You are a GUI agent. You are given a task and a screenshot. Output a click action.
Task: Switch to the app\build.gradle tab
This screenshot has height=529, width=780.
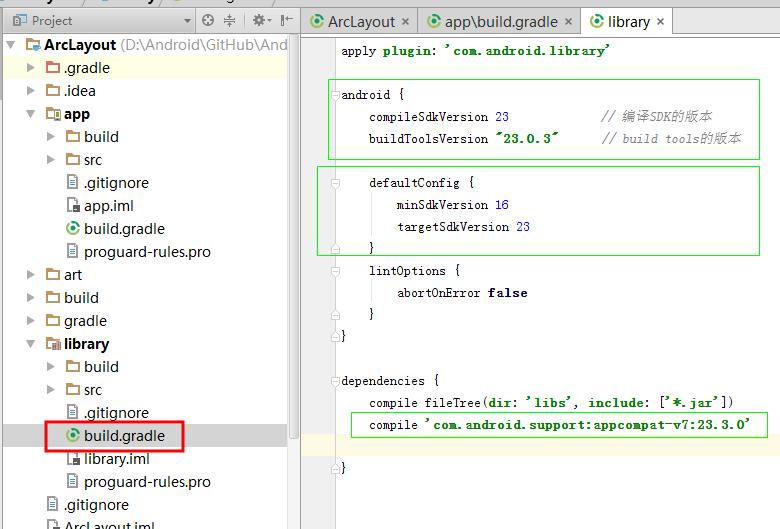pos(501,22)
